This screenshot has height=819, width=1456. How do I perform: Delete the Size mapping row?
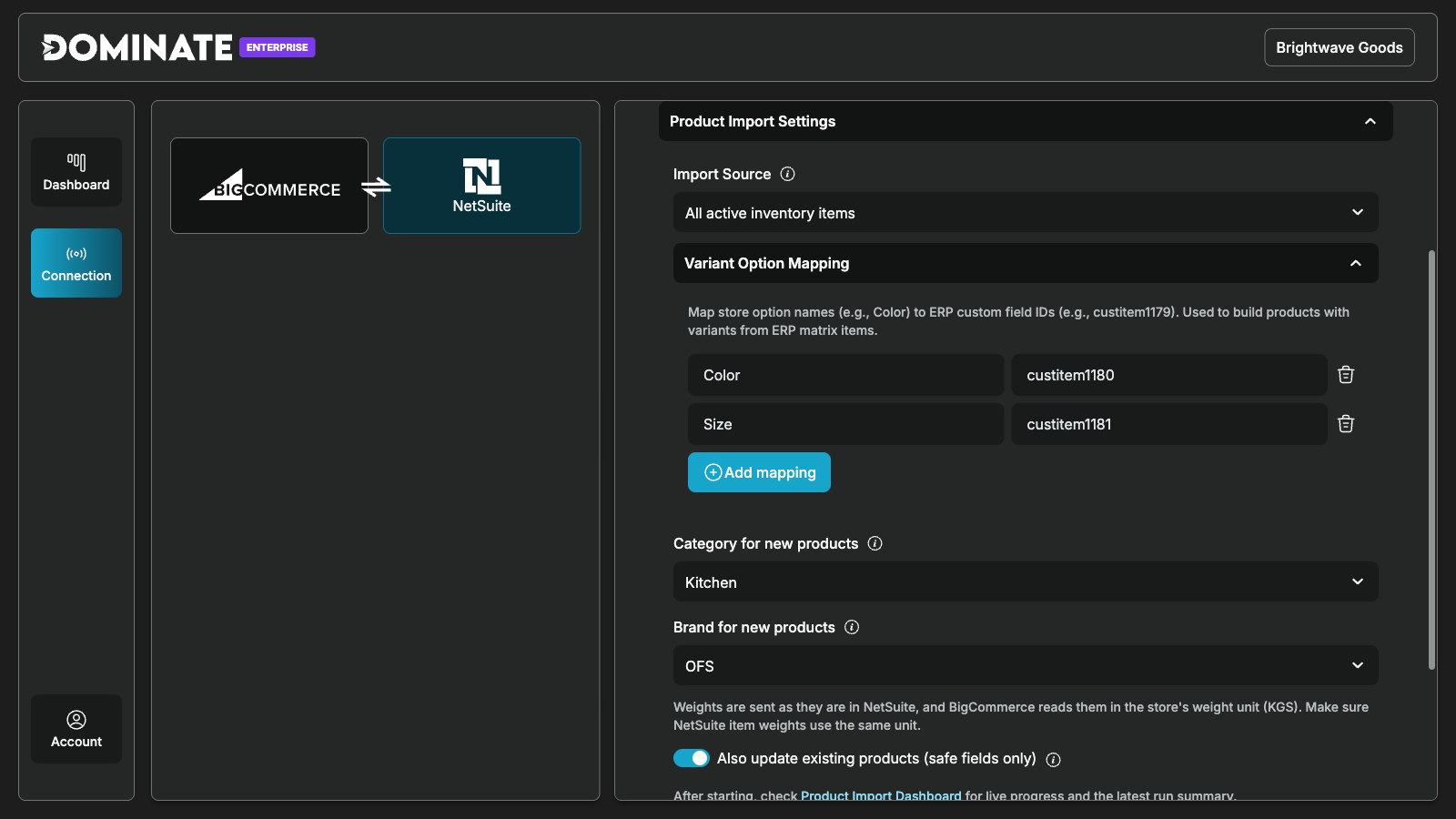[1346, 424]
